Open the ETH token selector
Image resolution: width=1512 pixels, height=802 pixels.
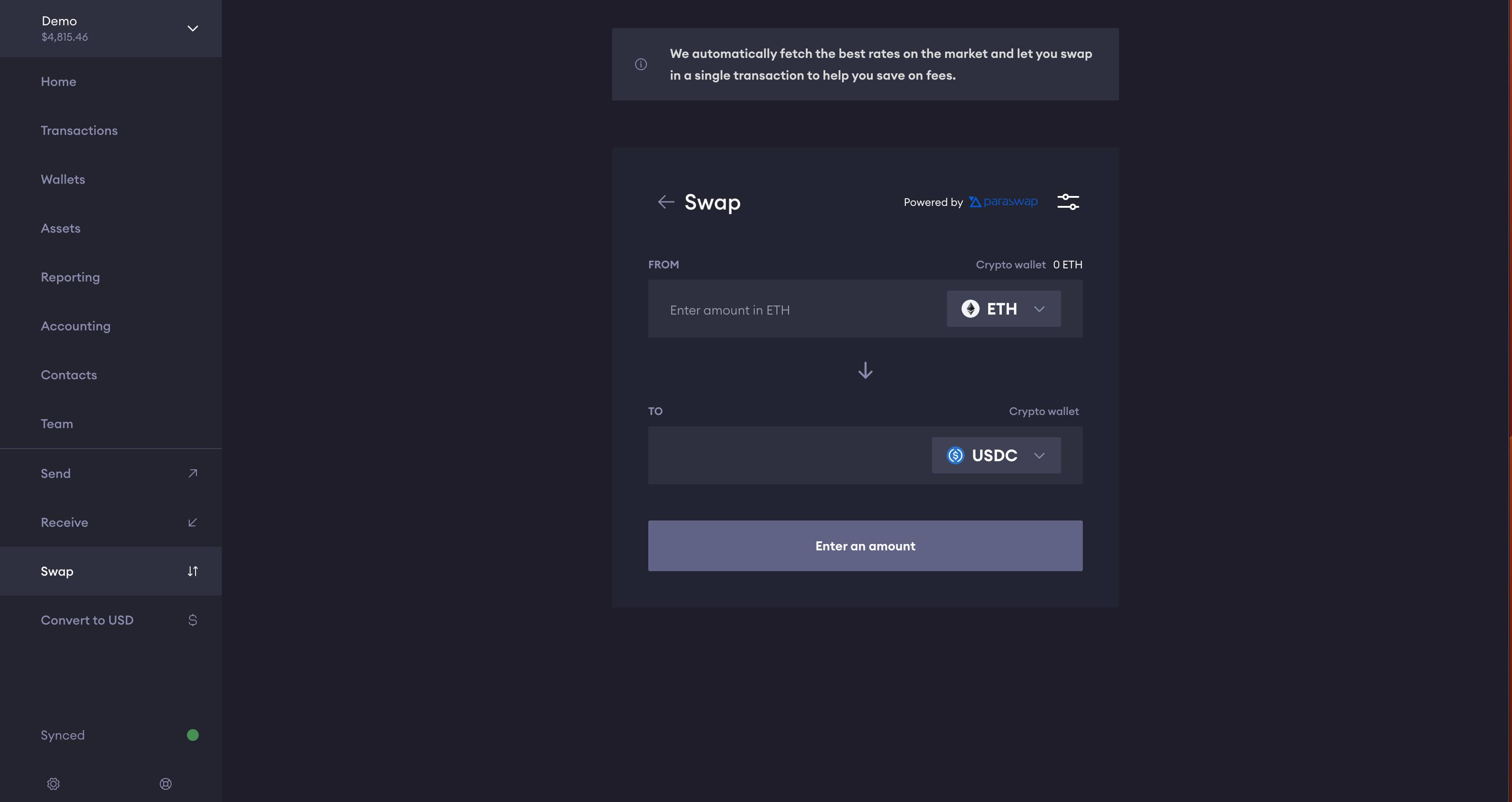[x=1004, y=309]
